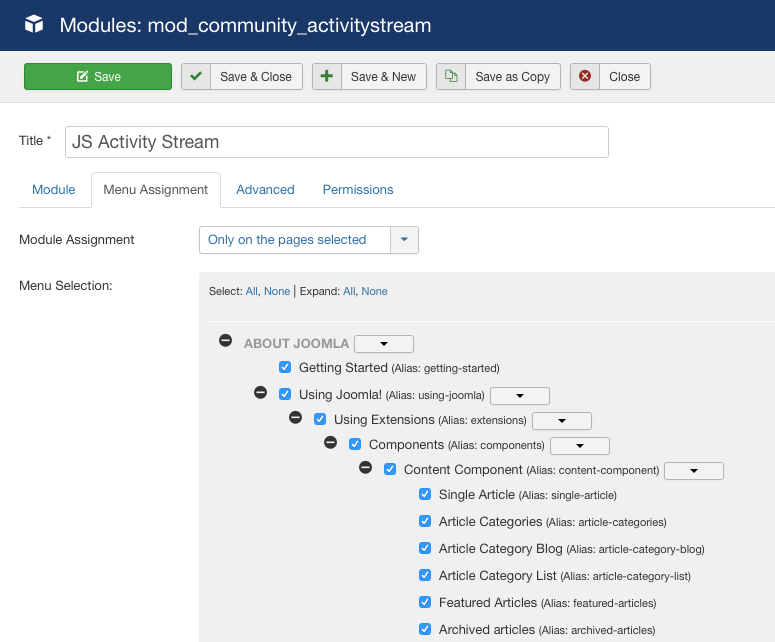Viewport: 775px width, 642px height.
Task: Collapse the Using Extensions branch
Action: coord(296,418)
